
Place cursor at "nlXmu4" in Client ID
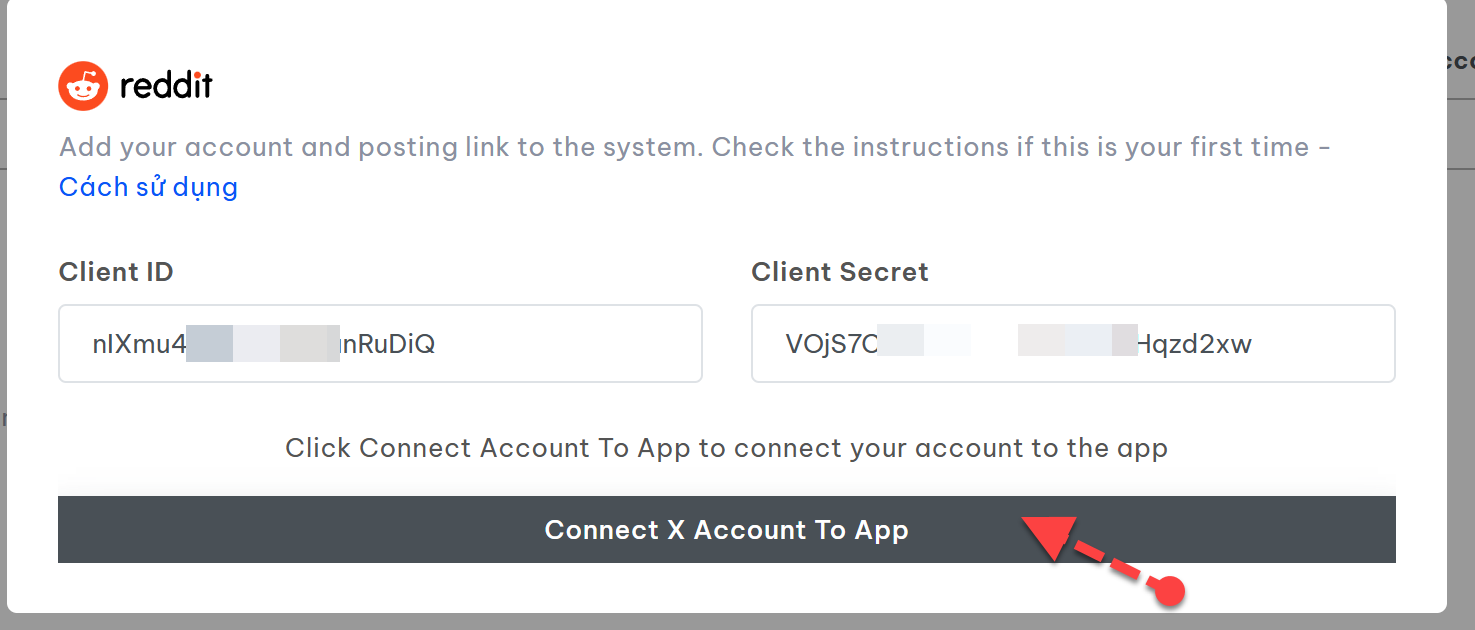coord(140,344)
